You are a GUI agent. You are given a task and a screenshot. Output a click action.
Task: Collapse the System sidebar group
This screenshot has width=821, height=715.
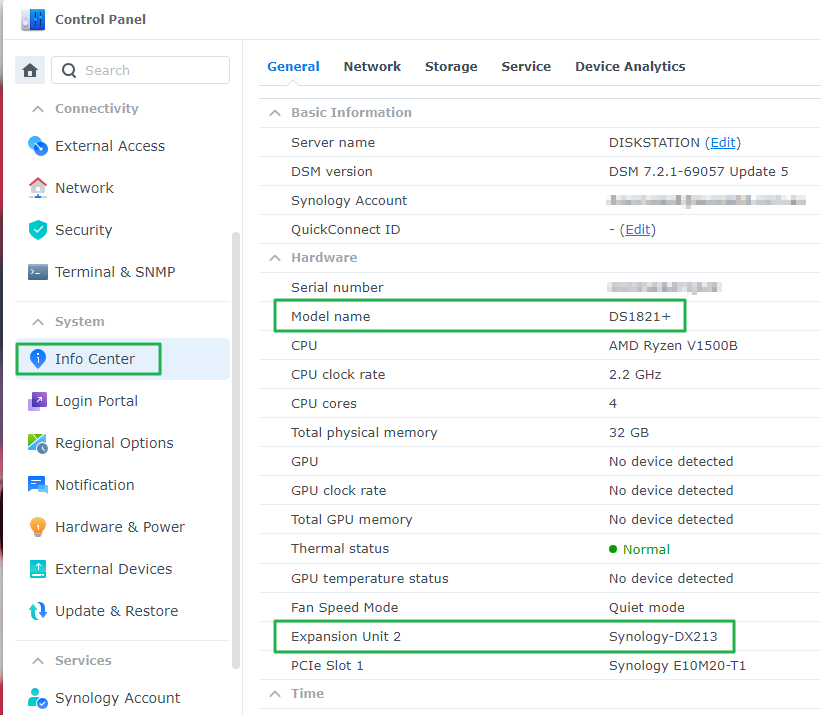[x=38, y=322]
